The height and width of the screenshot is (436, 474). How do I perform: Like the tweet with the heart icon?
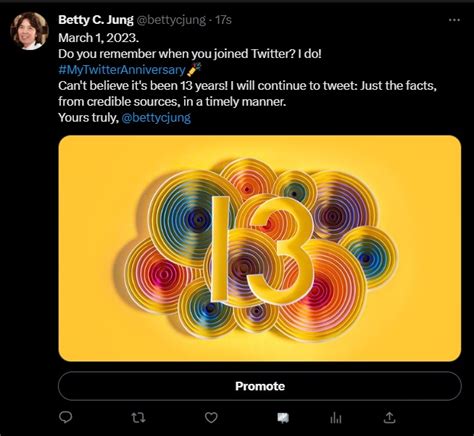pyautogui.click(x=211, y=417)
